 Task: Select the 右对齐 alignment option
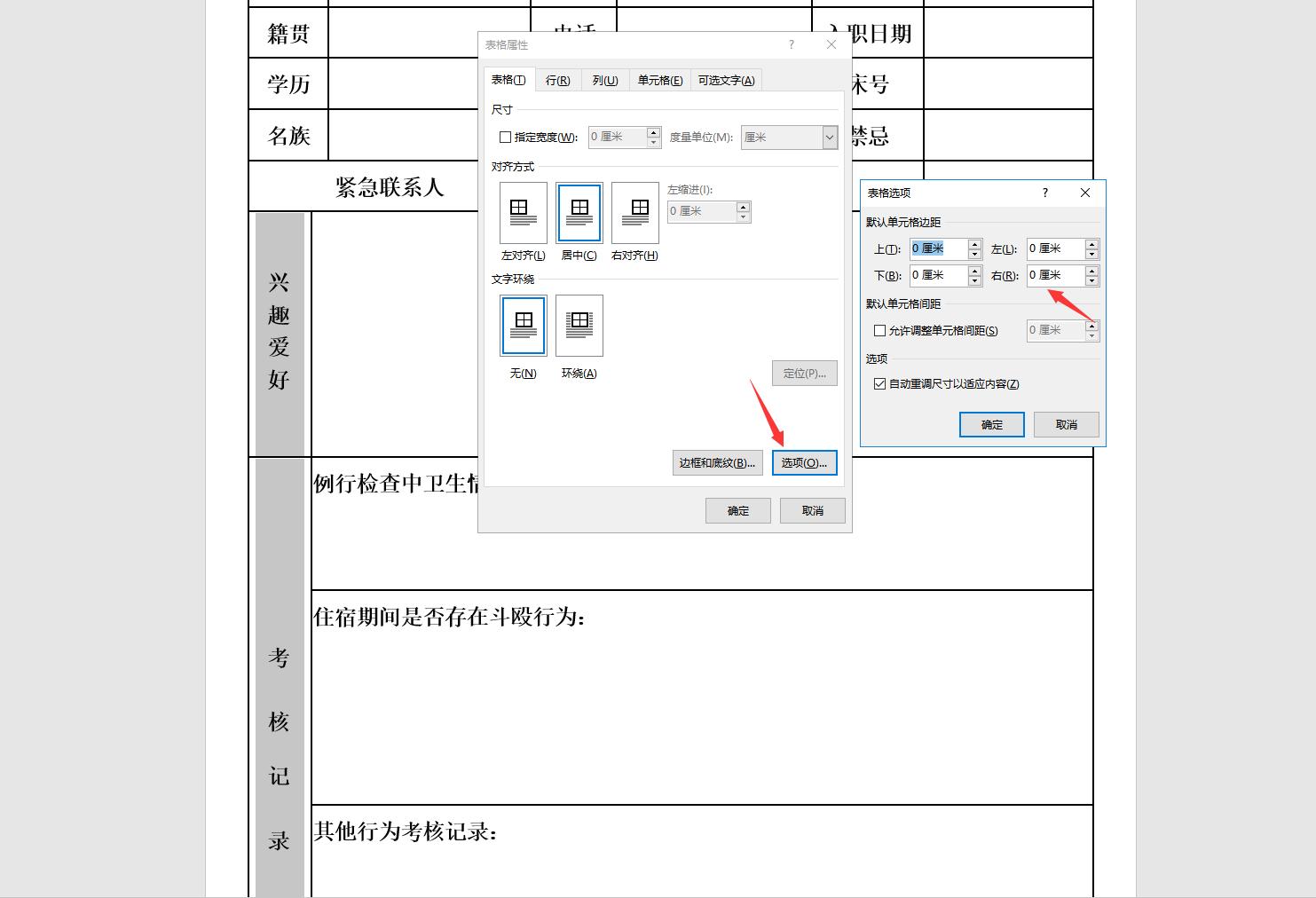click(634, 212)
